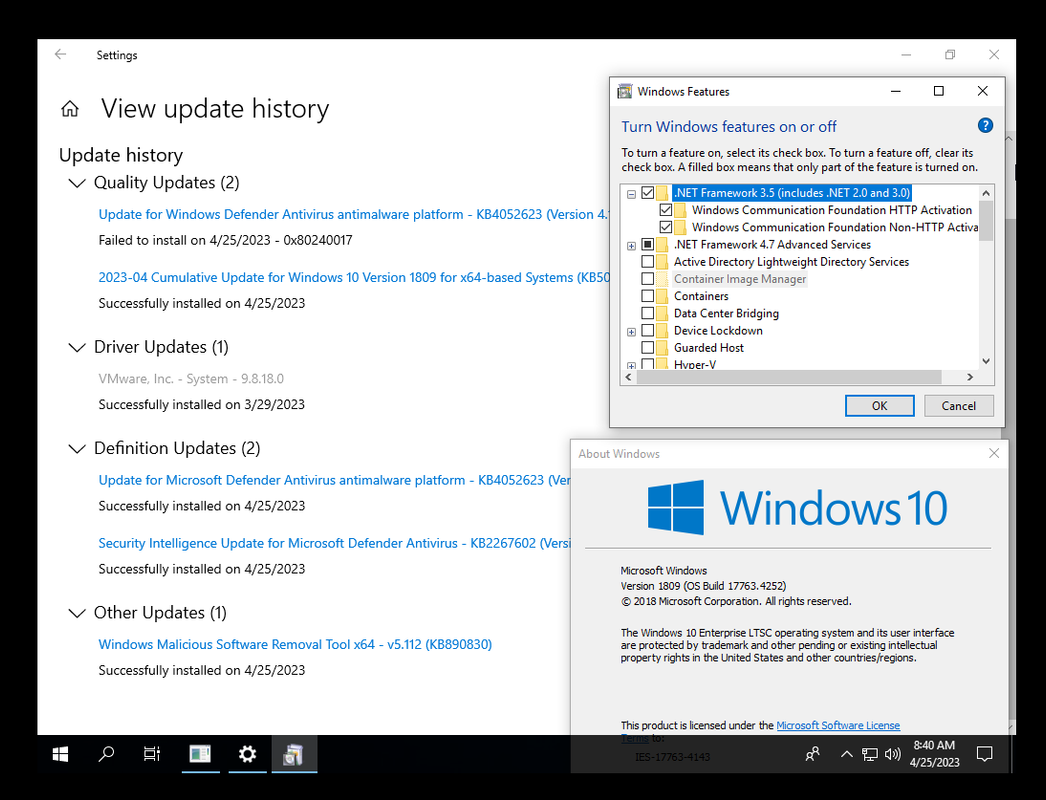Switch to the Settings gear taskbar app

(247, 754)
